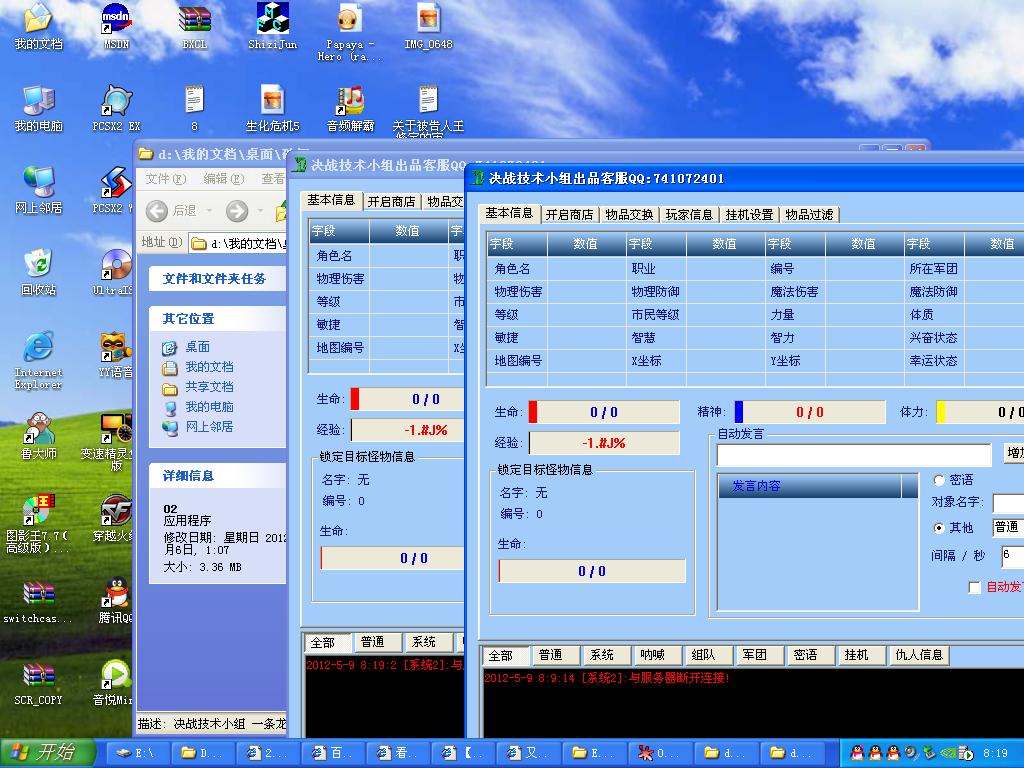Click the 开始 Start button
This screenshot has height=768, width=1024.
pyautogui.click(x=48, y=753)
